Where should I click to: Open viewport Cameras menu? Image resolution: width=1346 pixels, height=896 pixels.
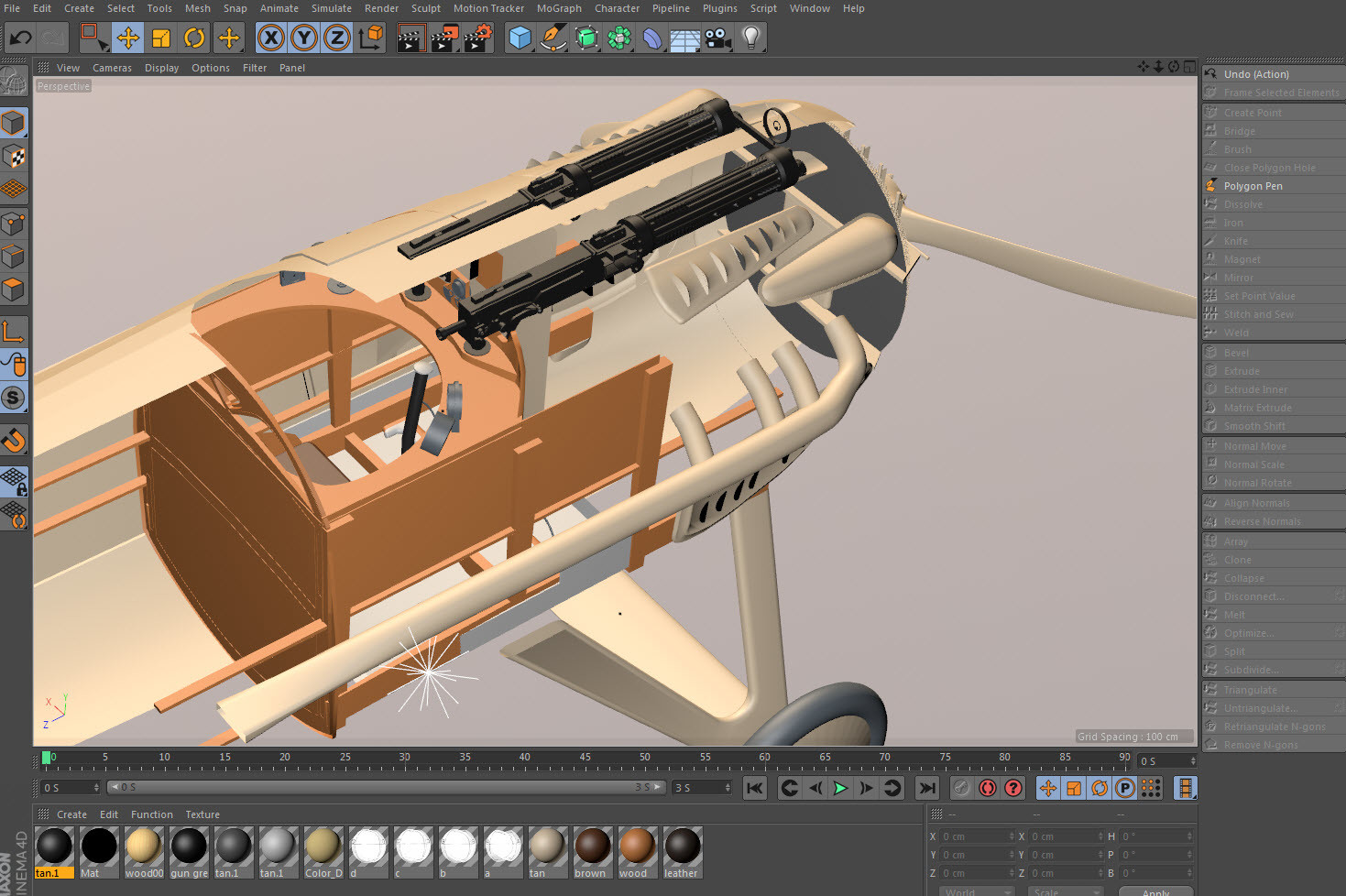pyautogui.click(x=112, y=68)
